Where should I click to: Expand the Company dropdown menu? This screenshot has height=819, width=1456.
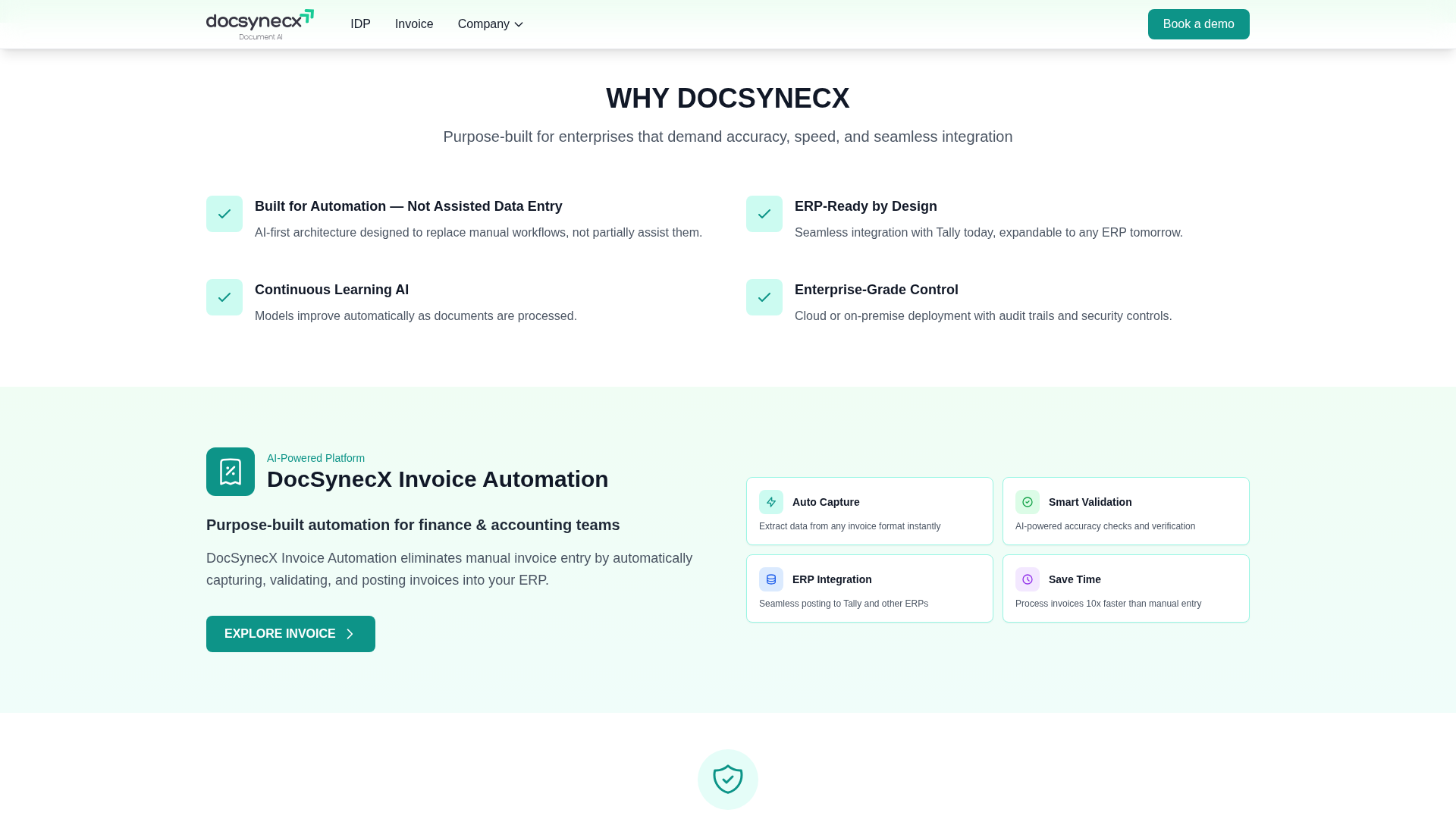[484, 24]
